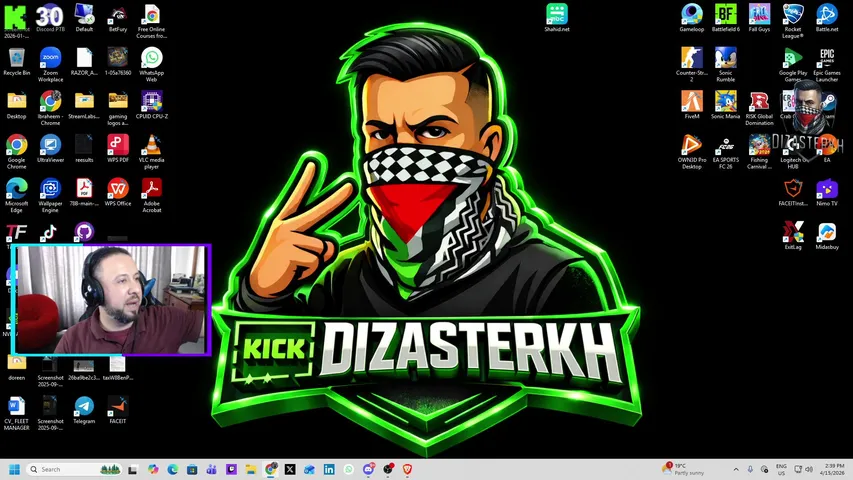
Task: Open WhatsApp Web desktop shortcut
Action: tap(151, 64)
